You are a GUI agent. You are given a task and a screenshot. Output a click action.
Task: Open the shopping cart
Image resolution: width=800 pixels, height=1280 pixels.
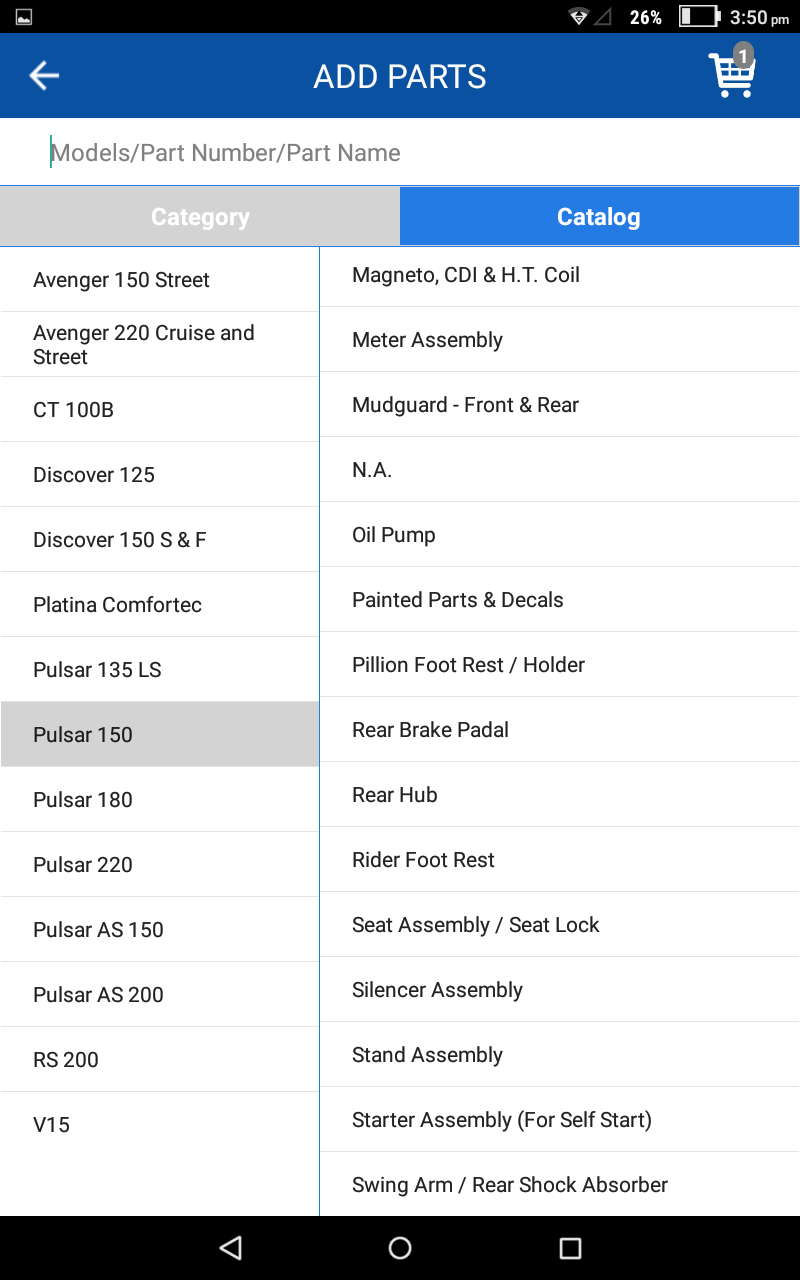732,74
